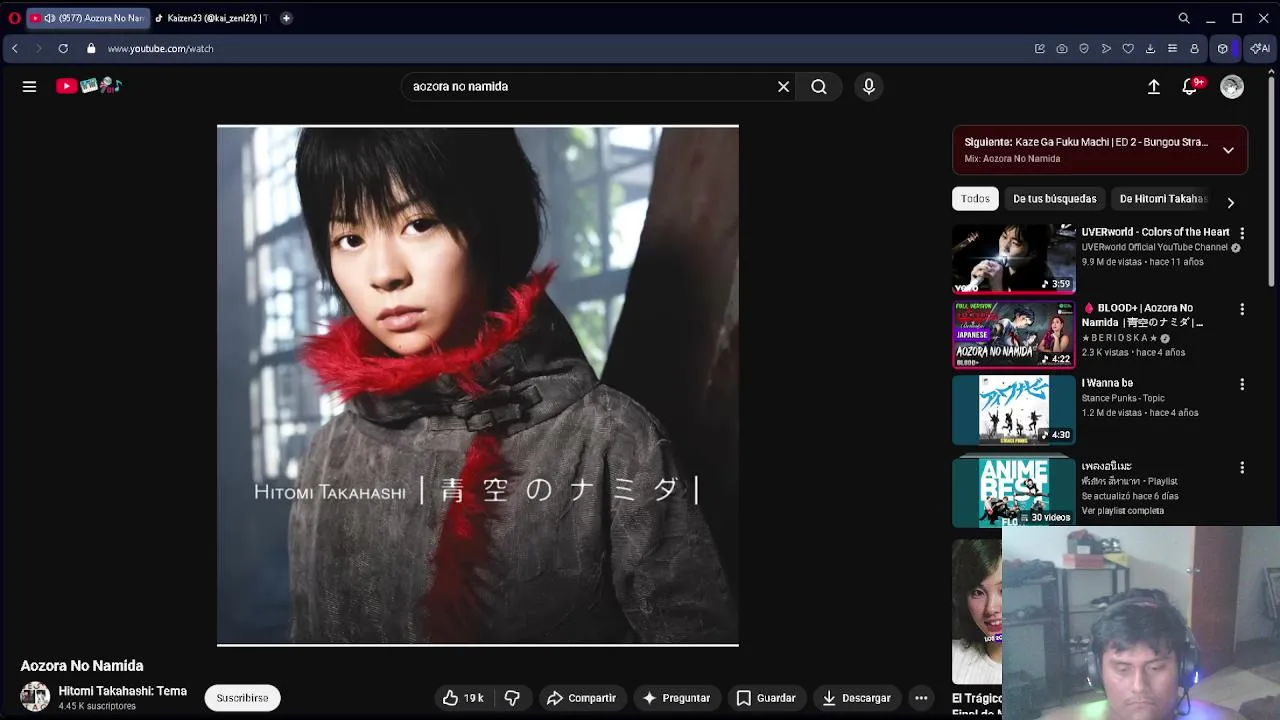
Task: Switch to the Kaizen23 TikTok tab
Action: pyautogui.click(x=210, y=18)
